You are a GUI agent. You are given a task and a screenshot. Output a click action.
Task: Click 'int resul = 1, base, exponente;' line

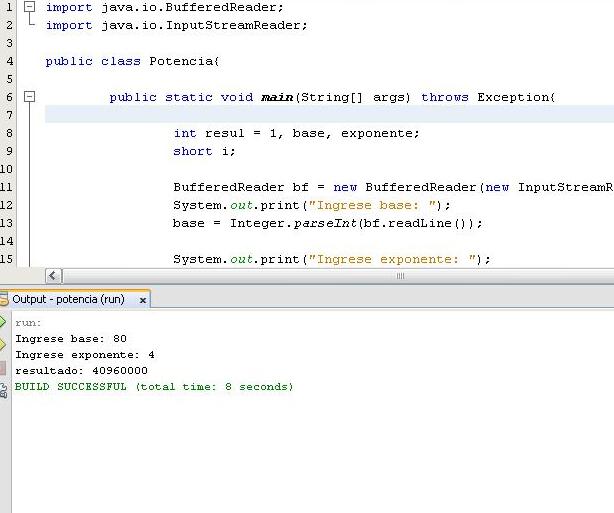pyautogui.click(x=296, y=134)
